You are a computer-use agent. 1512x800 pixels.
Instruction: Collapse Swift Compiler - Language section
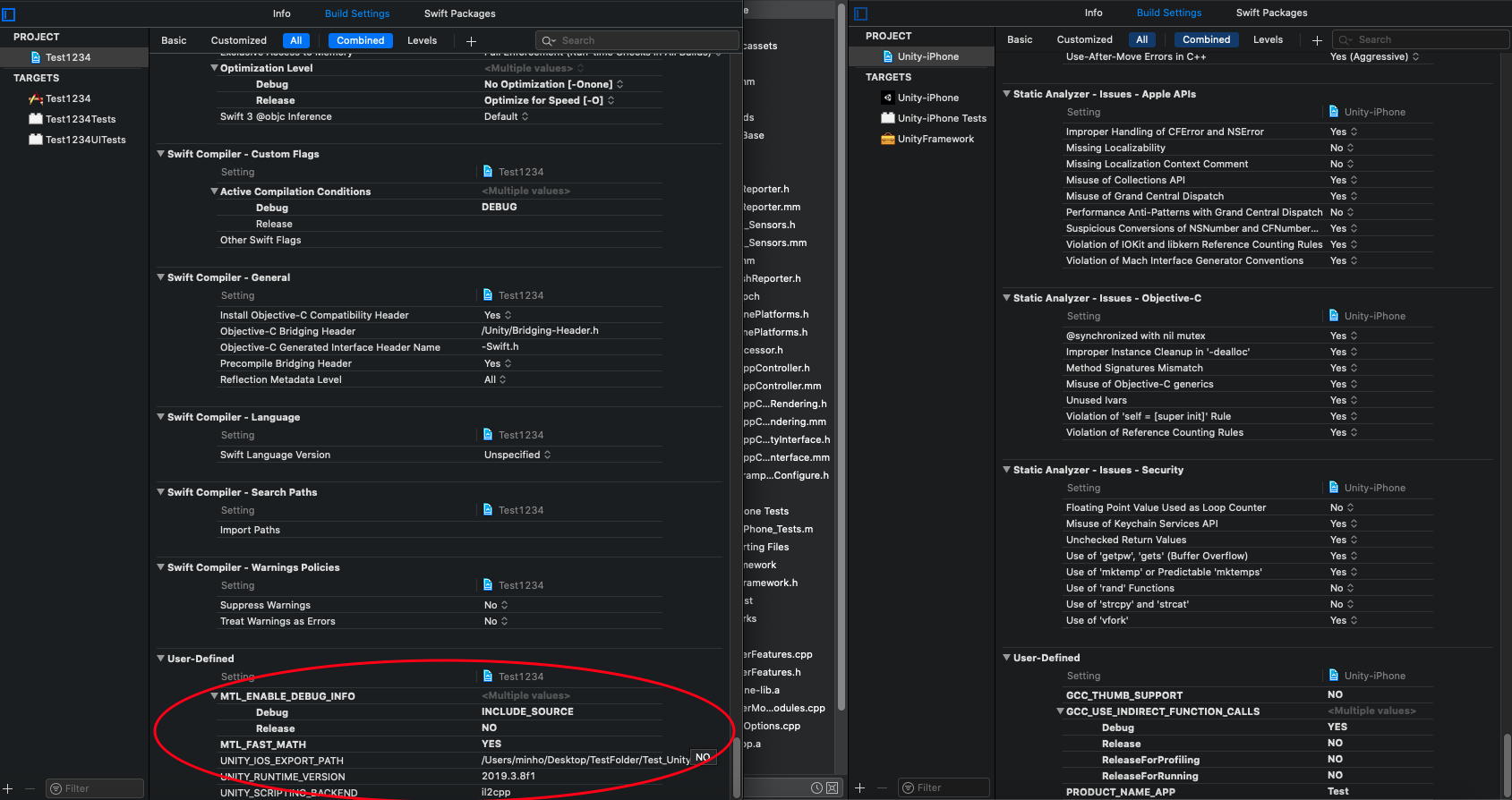click(160, 417)
